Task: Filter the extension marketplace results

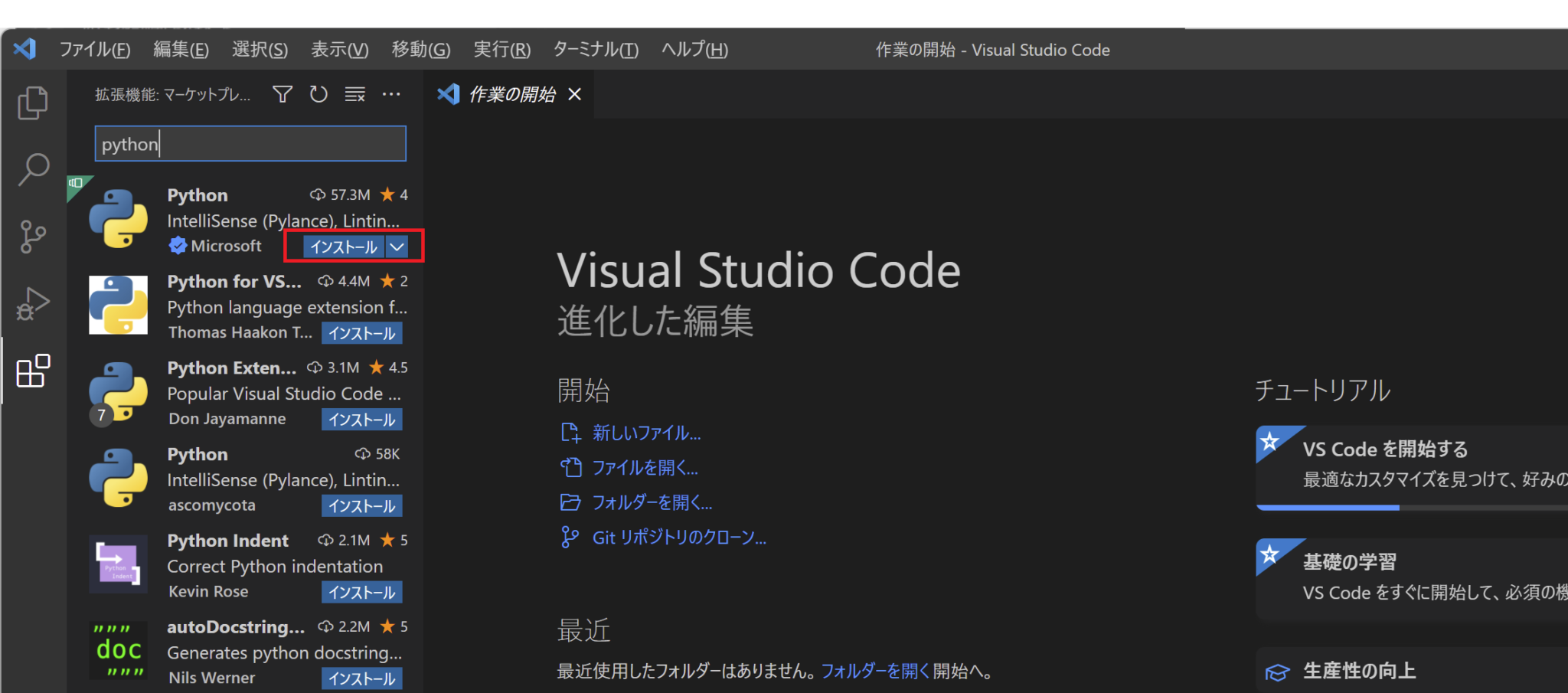Action: tap(282, 93)
